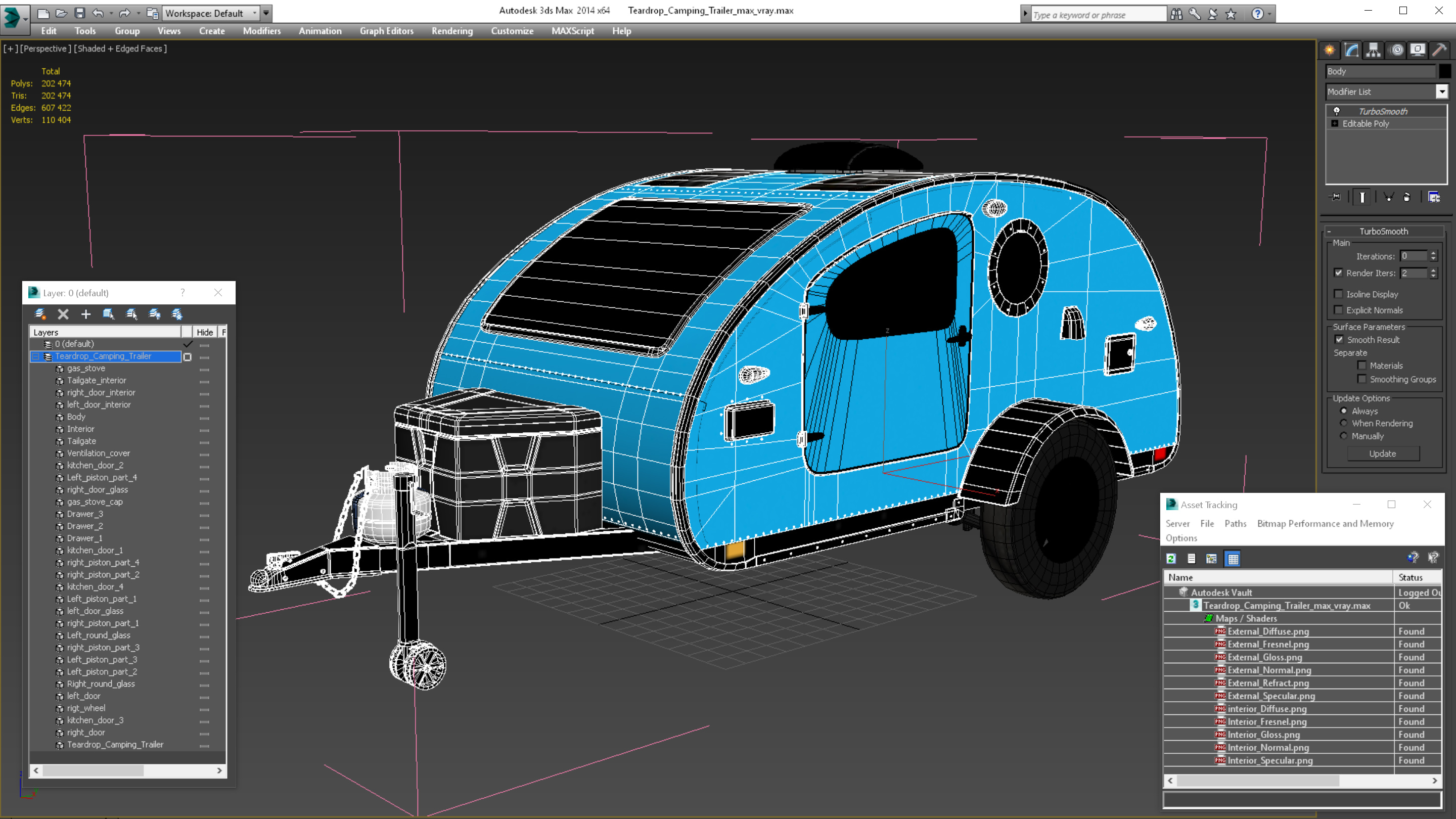Click the Update button in TurboSmooth rollout
The height and width of the screenshot is (819, 1456).
[x=1383, y=453]
